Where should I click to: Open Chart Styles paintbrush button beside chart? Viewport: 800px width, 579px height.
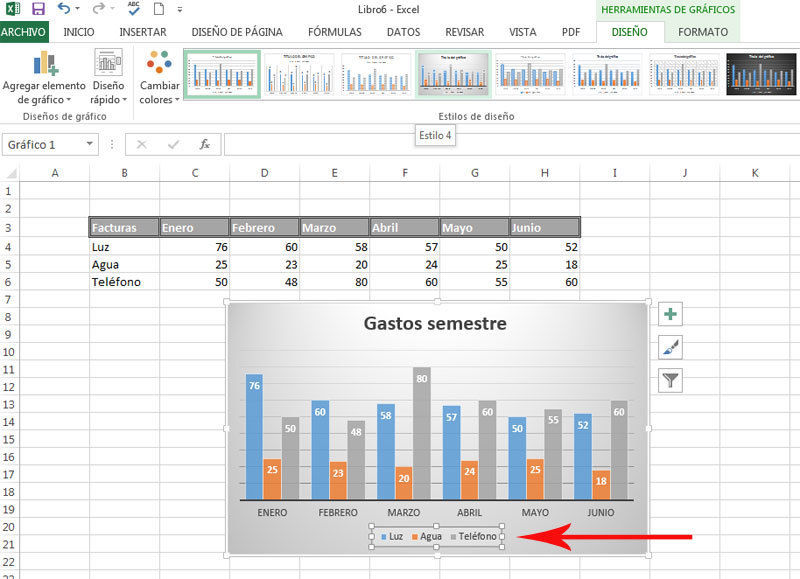[x=670, y=347]
